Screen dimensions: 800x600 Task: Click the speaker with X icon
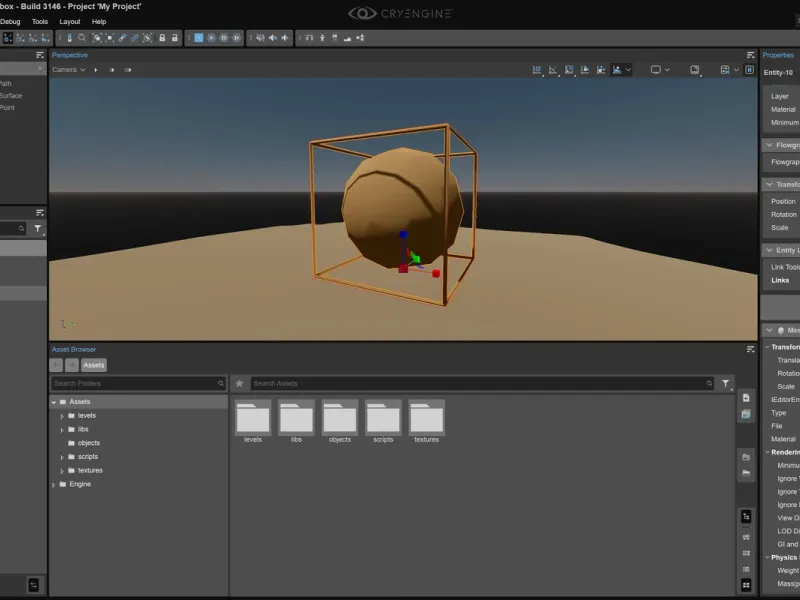point(273,38)
